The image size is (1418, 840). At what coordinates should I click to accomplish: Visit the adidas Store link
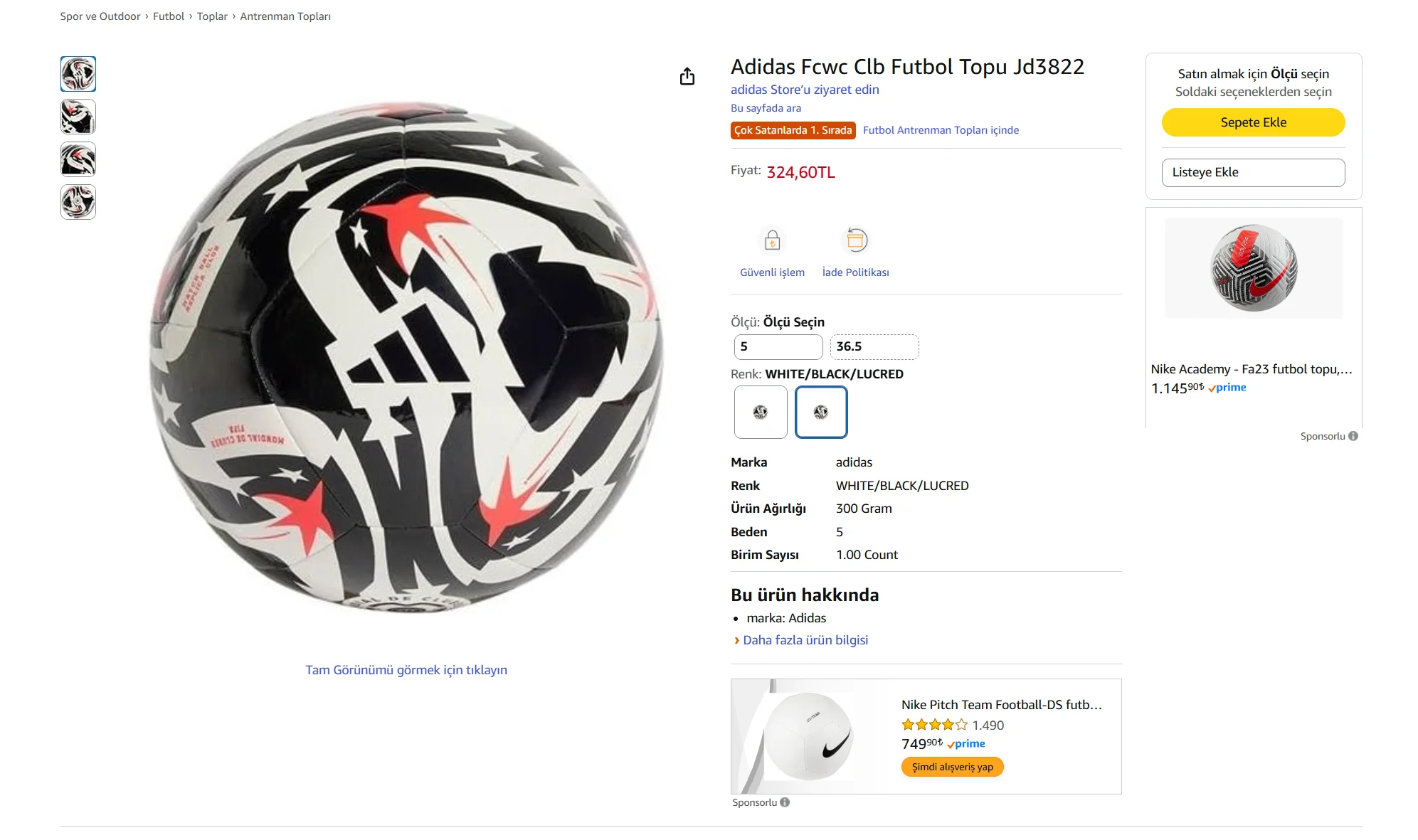pos(805,90)
